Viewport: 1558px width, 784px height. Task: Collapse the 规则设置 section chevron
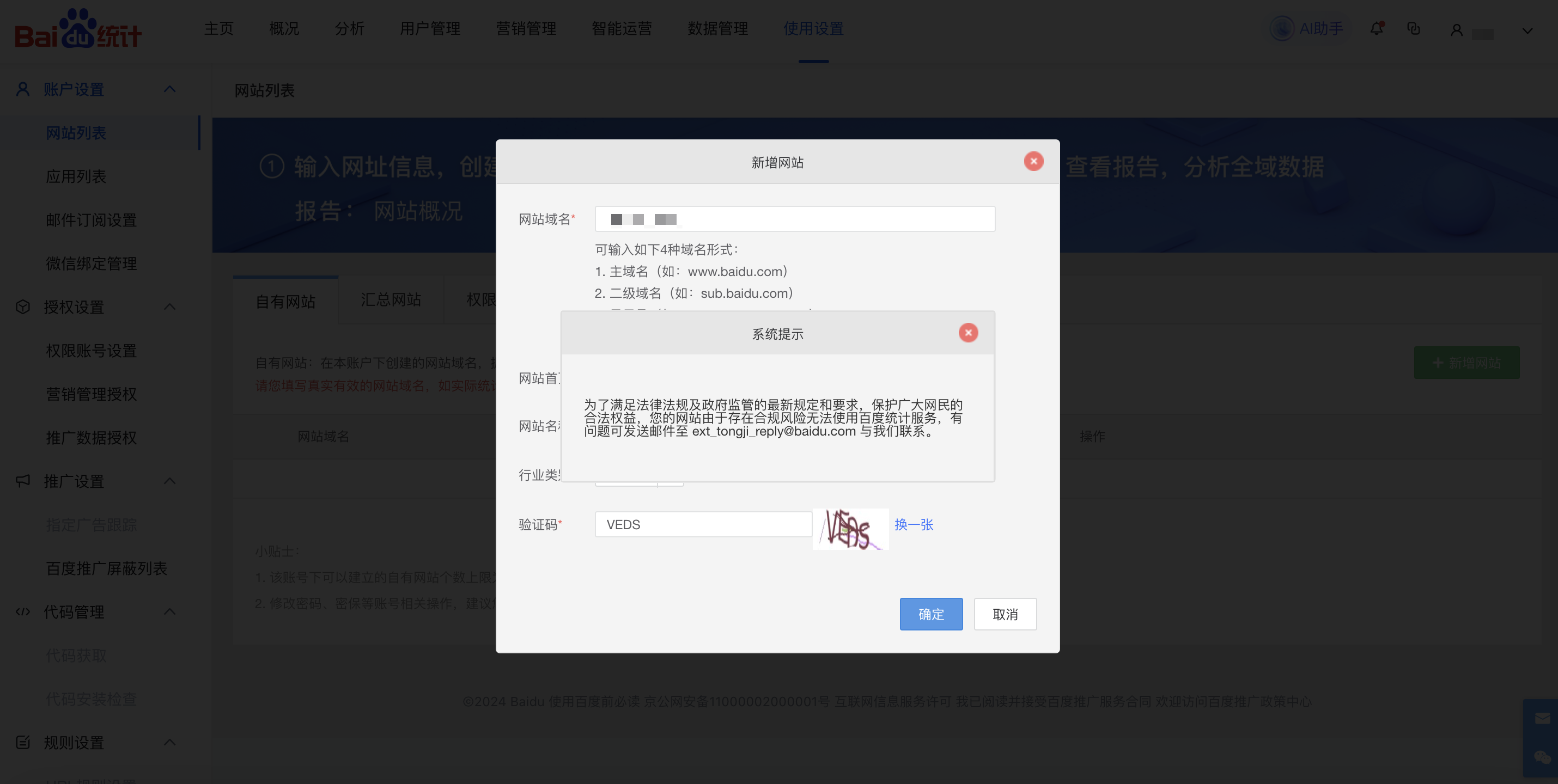[170, 742]
